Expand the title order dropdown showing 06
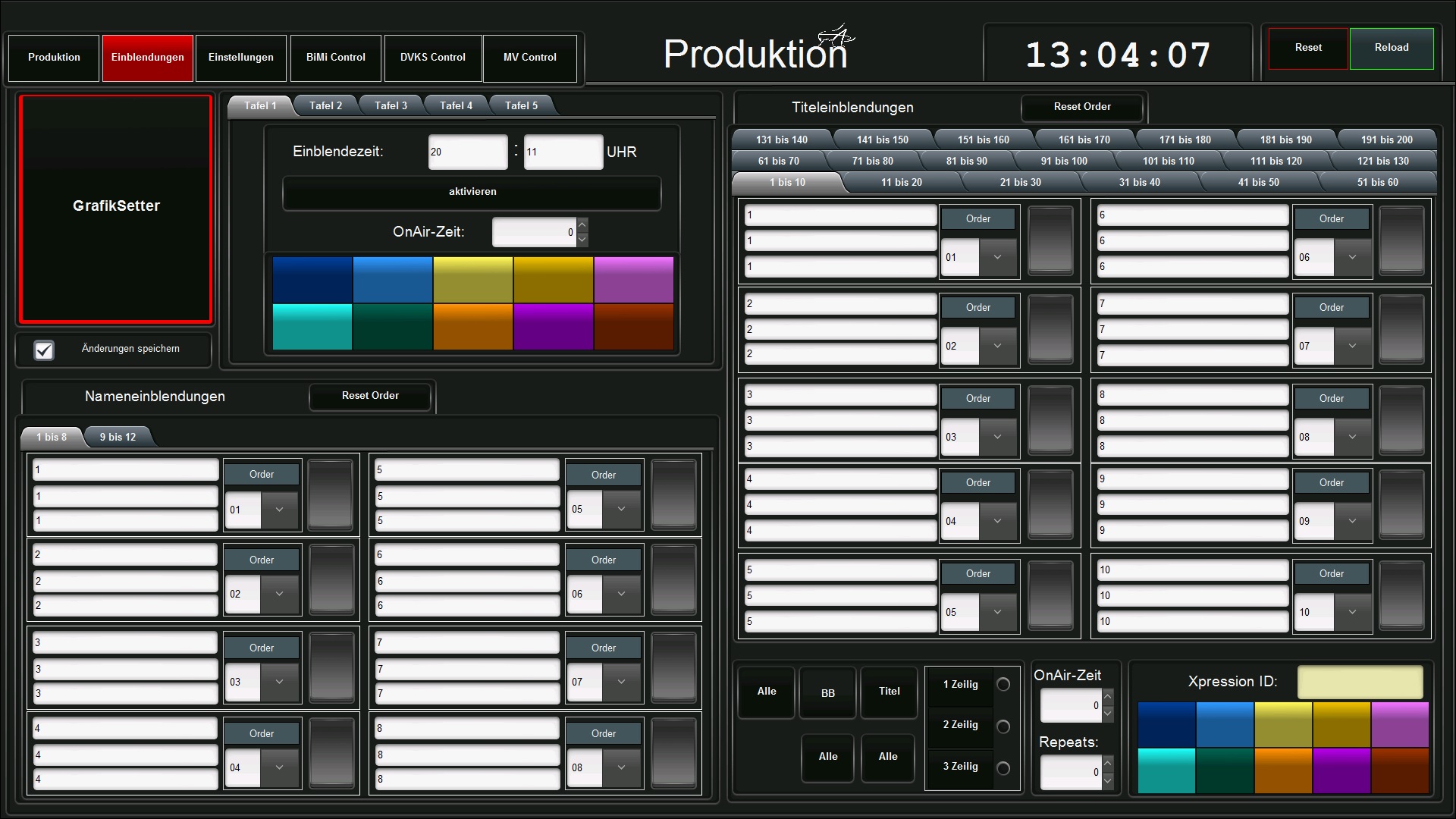This screenshot has height=819, width=1456. pyautogui.click(x=1351, y=257)
